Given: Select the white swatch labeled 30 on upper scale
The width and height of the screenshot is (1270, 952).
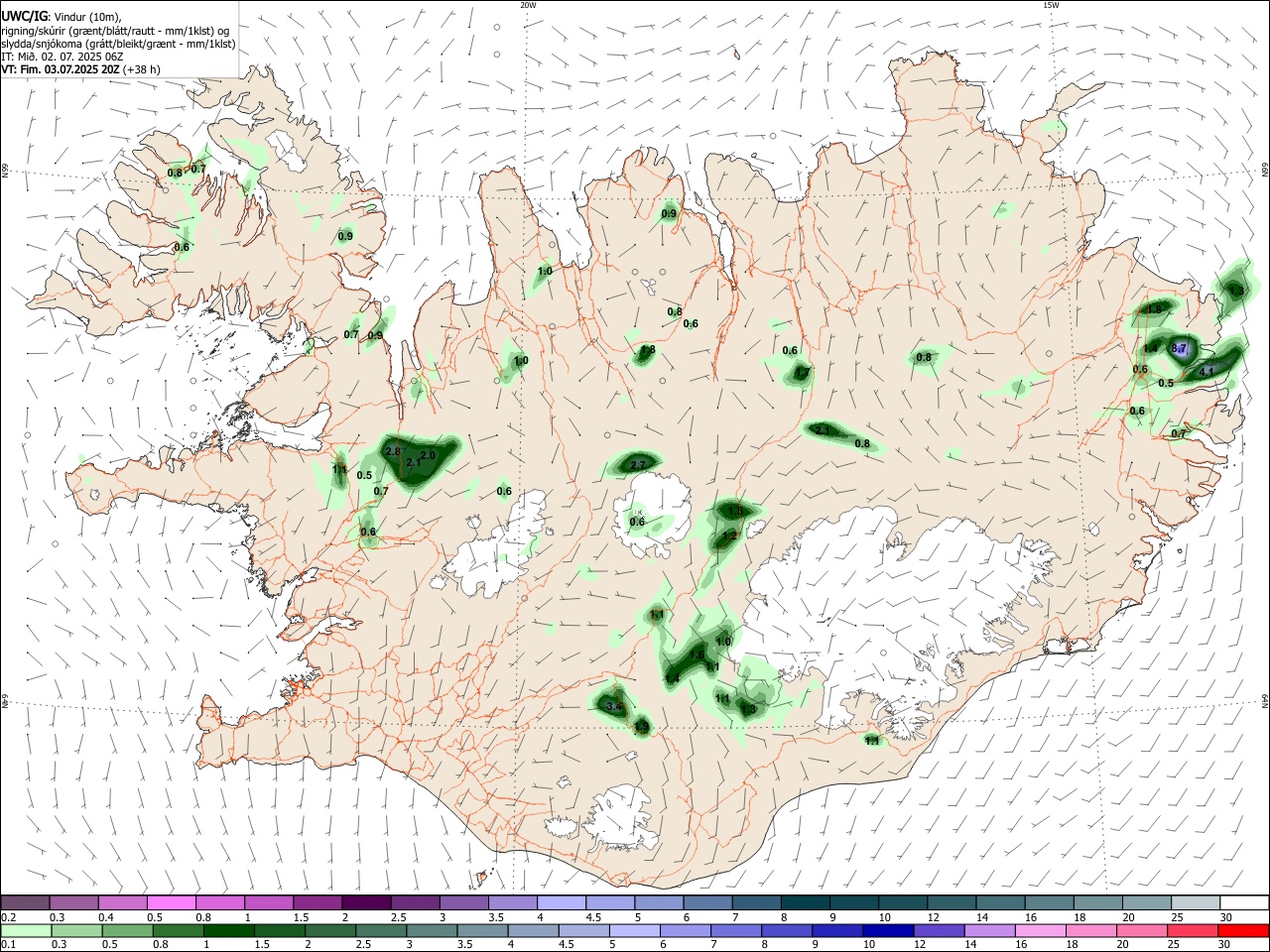Looking at the screenshot, I should (1243, 902).
